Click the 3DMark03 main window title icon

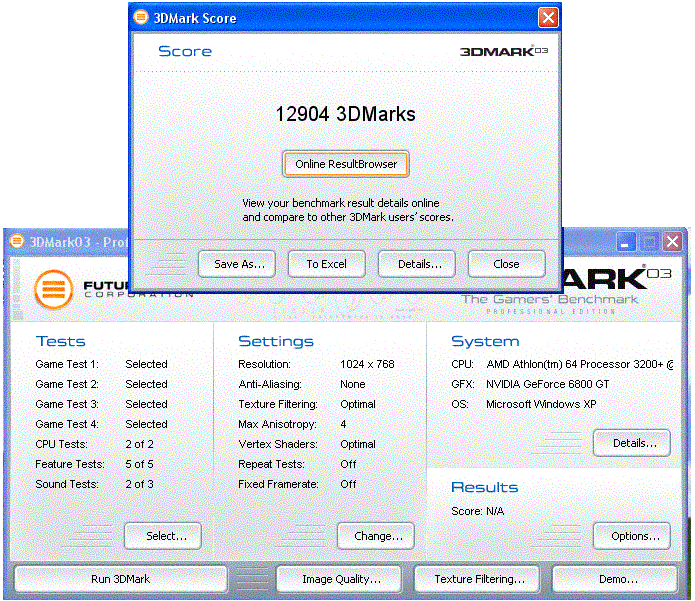17,241
